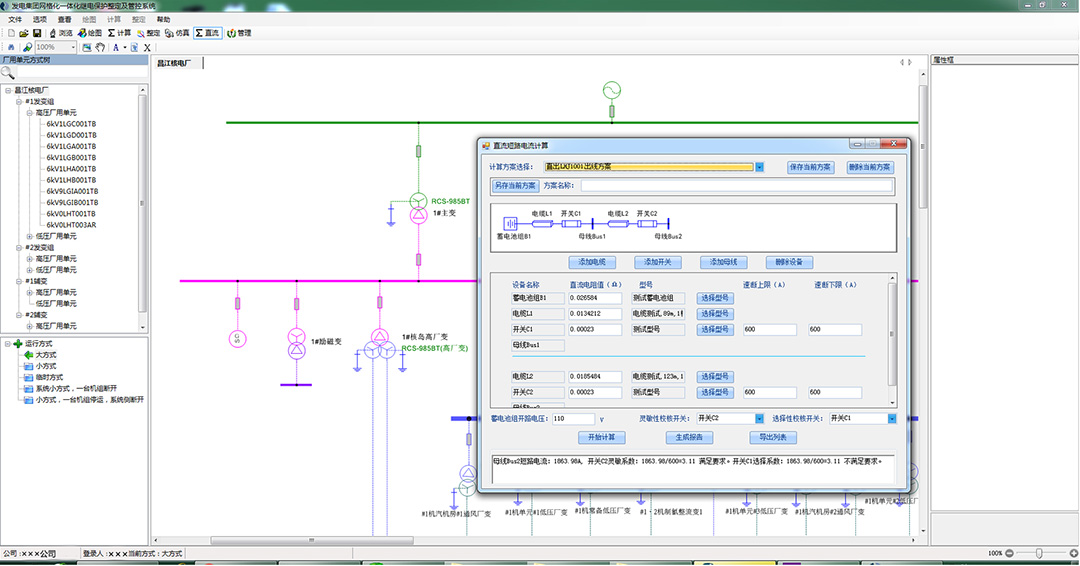This screenshot has width=1080, height=566.
Task: Select 临时方式 in the operating mode list
Action: [47, 377]
